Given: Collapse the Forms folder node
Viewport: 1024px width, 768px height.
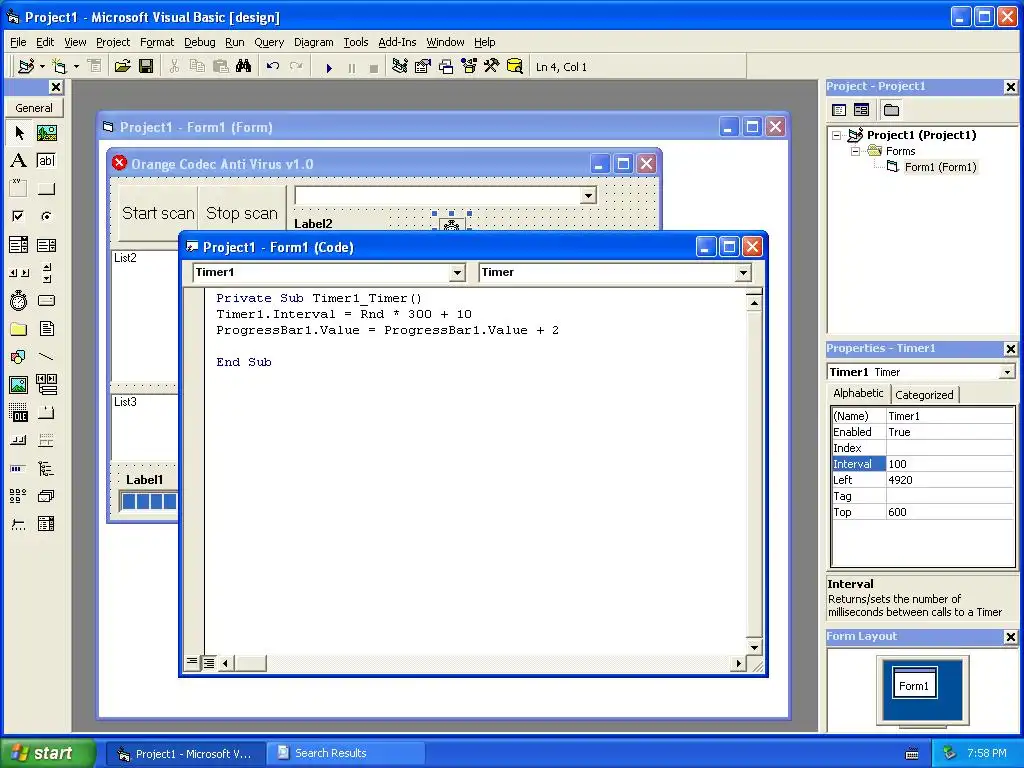Looking at the screenshot, I should tap(856, 152).
